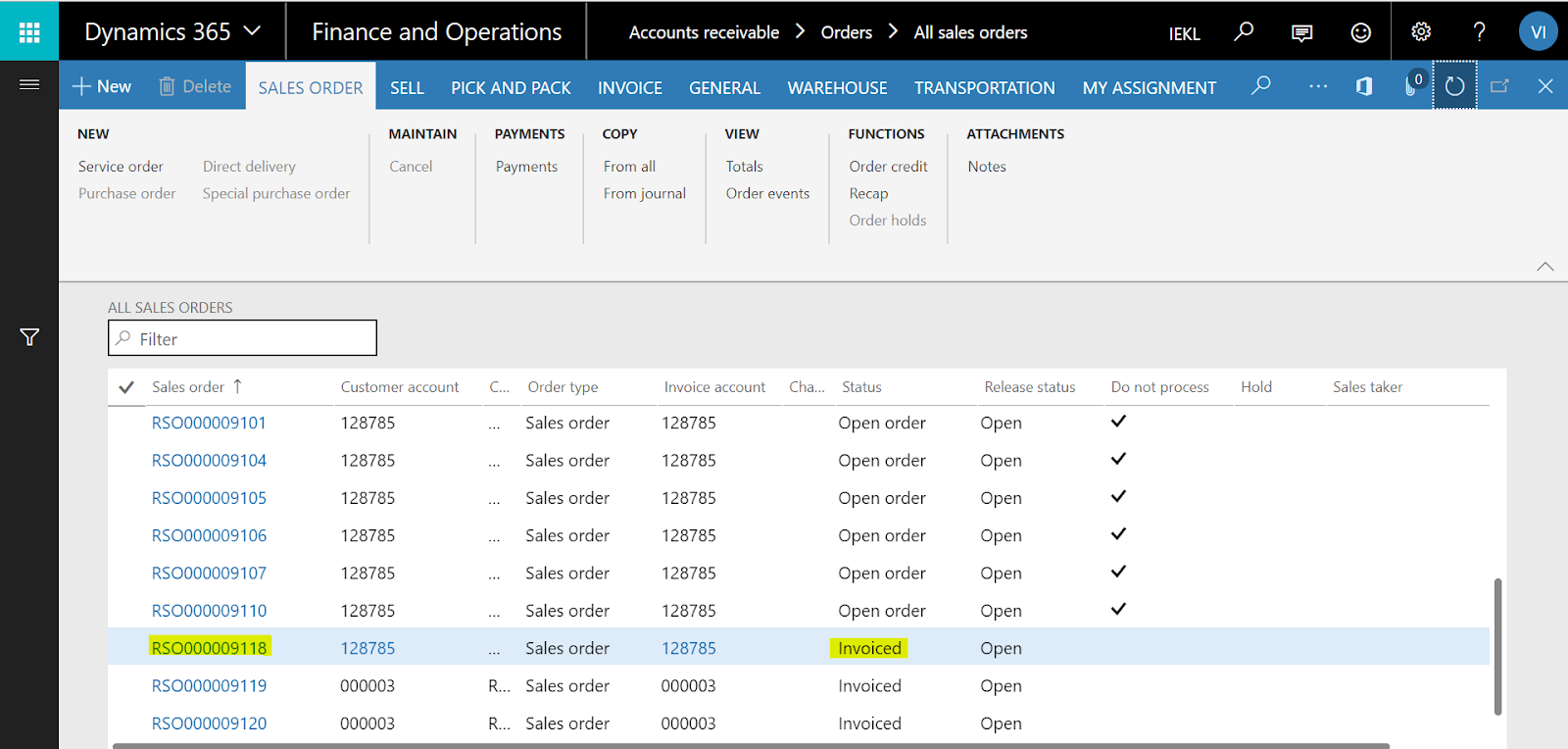Toggle Do not process check for RSO000009105

(x=1118, y=496)
